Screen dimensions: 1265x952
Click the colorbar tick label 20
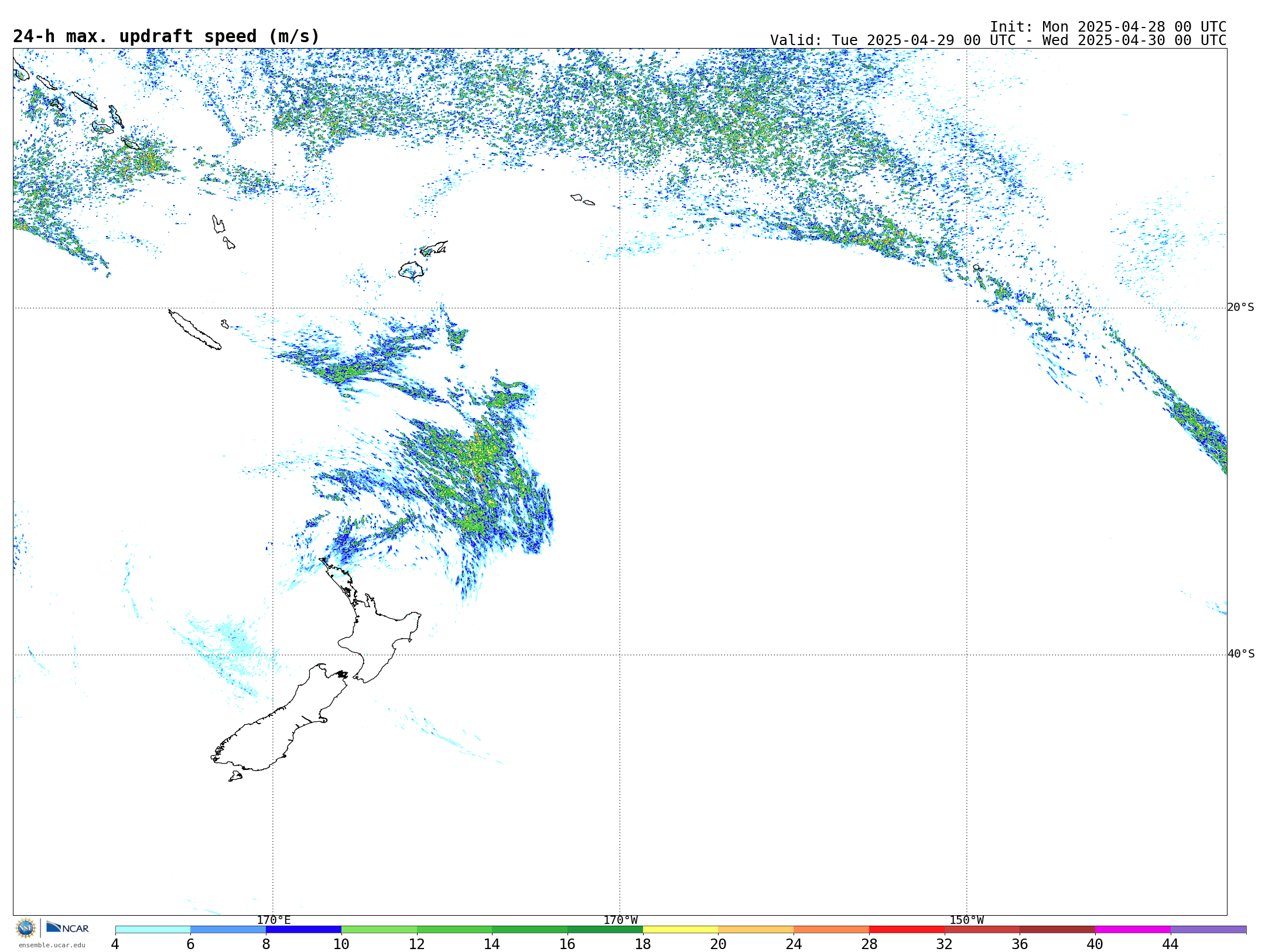(719, 944)
